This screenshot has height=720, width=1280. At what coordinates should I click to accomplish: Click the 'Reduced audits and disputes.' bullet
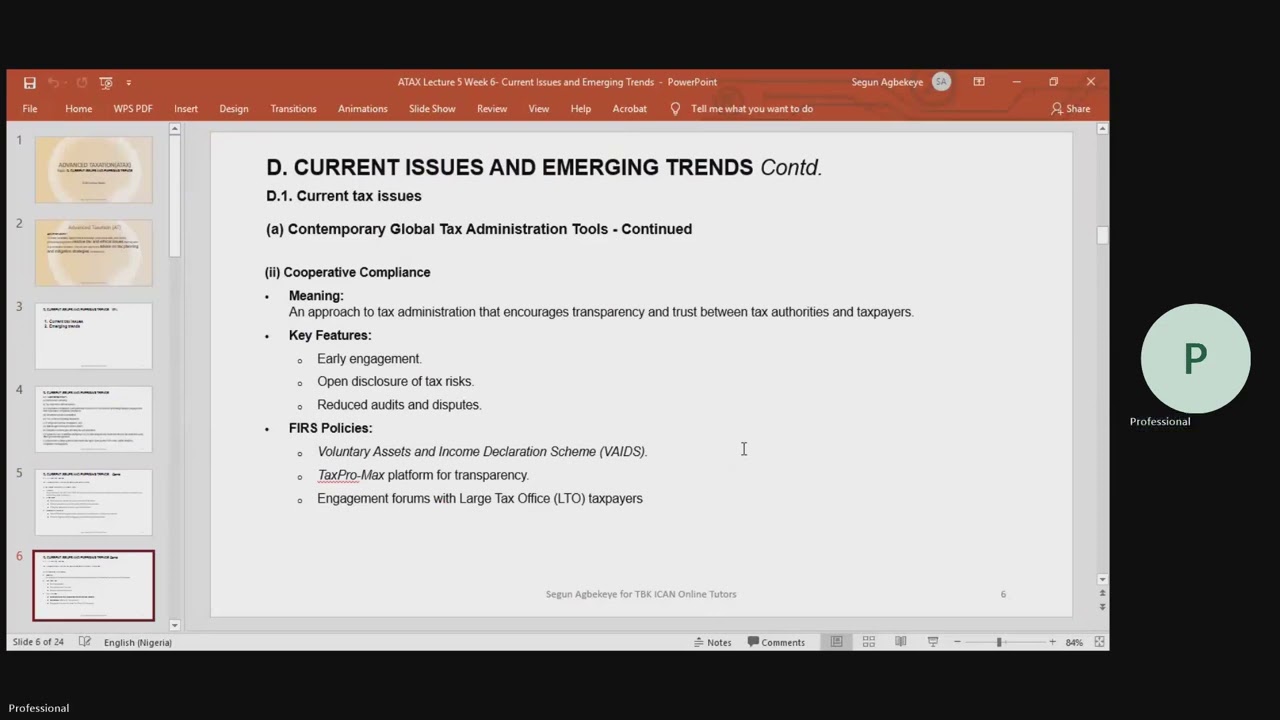pyautogui.click(x=399, y=405)
